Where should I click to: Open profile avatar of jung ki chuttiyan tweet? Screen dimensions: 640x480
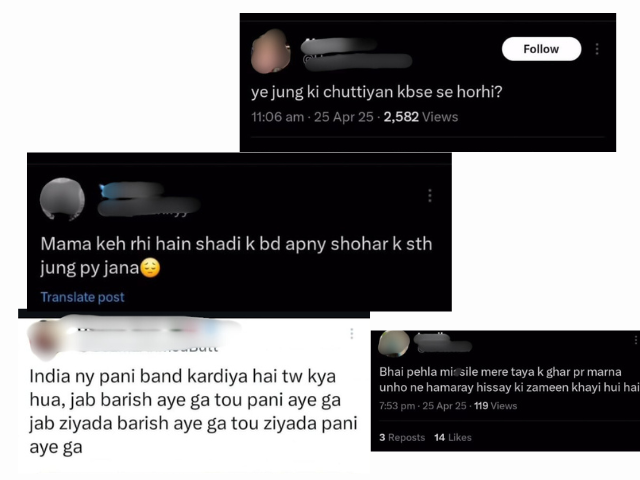click(271, 51)
